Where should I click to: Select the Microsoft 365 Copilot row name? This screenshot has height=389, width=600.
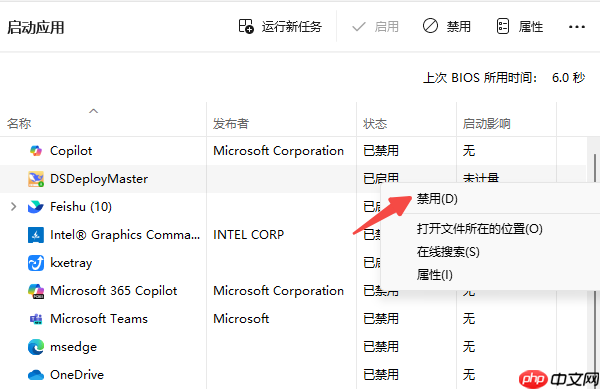point(114,291)
